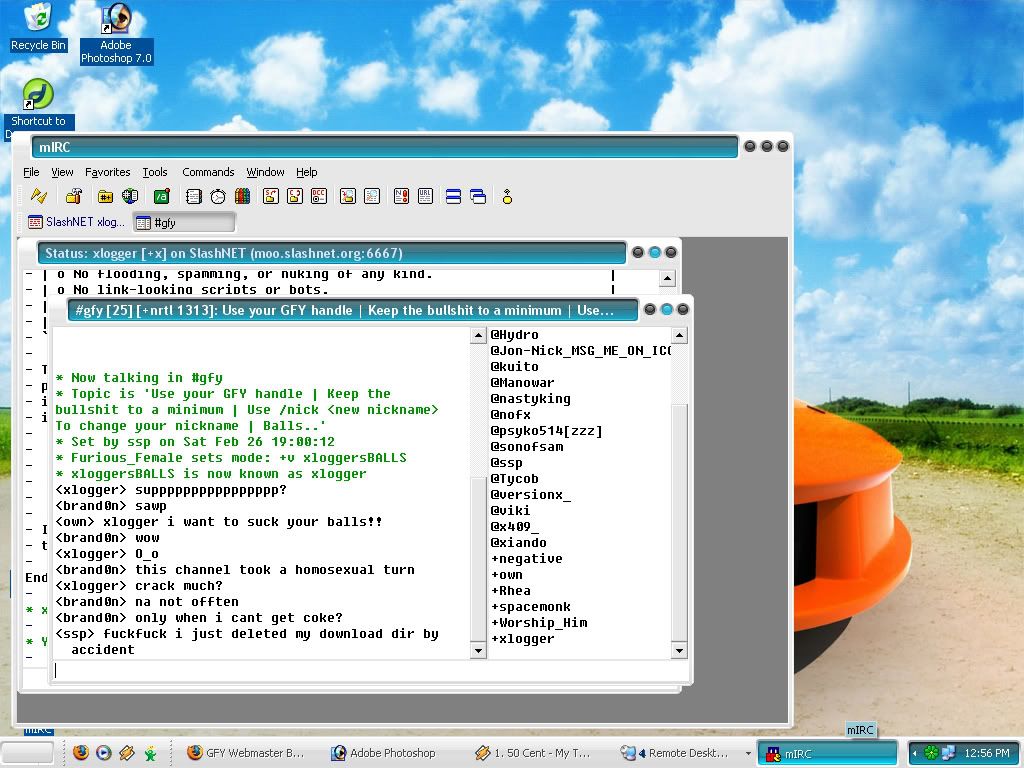Click the 12:56 PM clock

tap(987, 754)
